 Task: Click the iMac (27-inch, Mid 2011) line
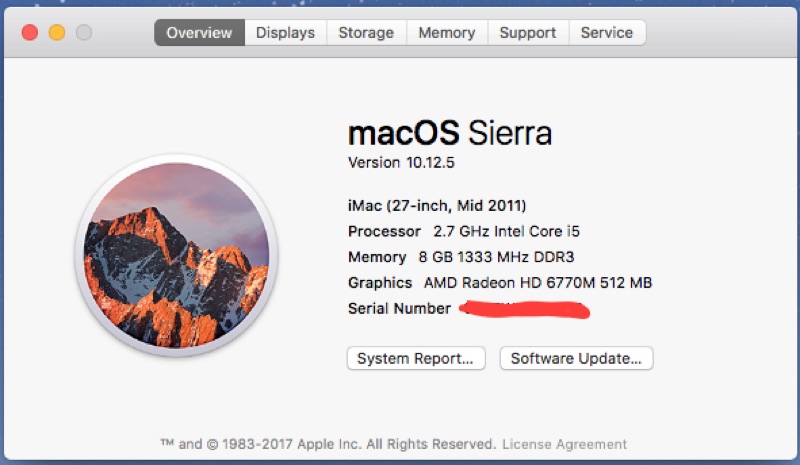pos(437,205)
